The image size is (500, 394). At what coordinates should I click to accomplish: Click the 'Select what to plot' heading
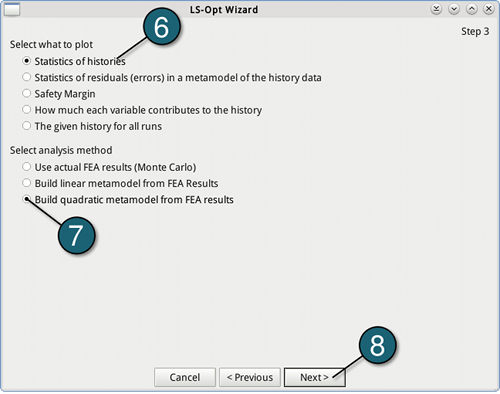(x=51, y=44)
